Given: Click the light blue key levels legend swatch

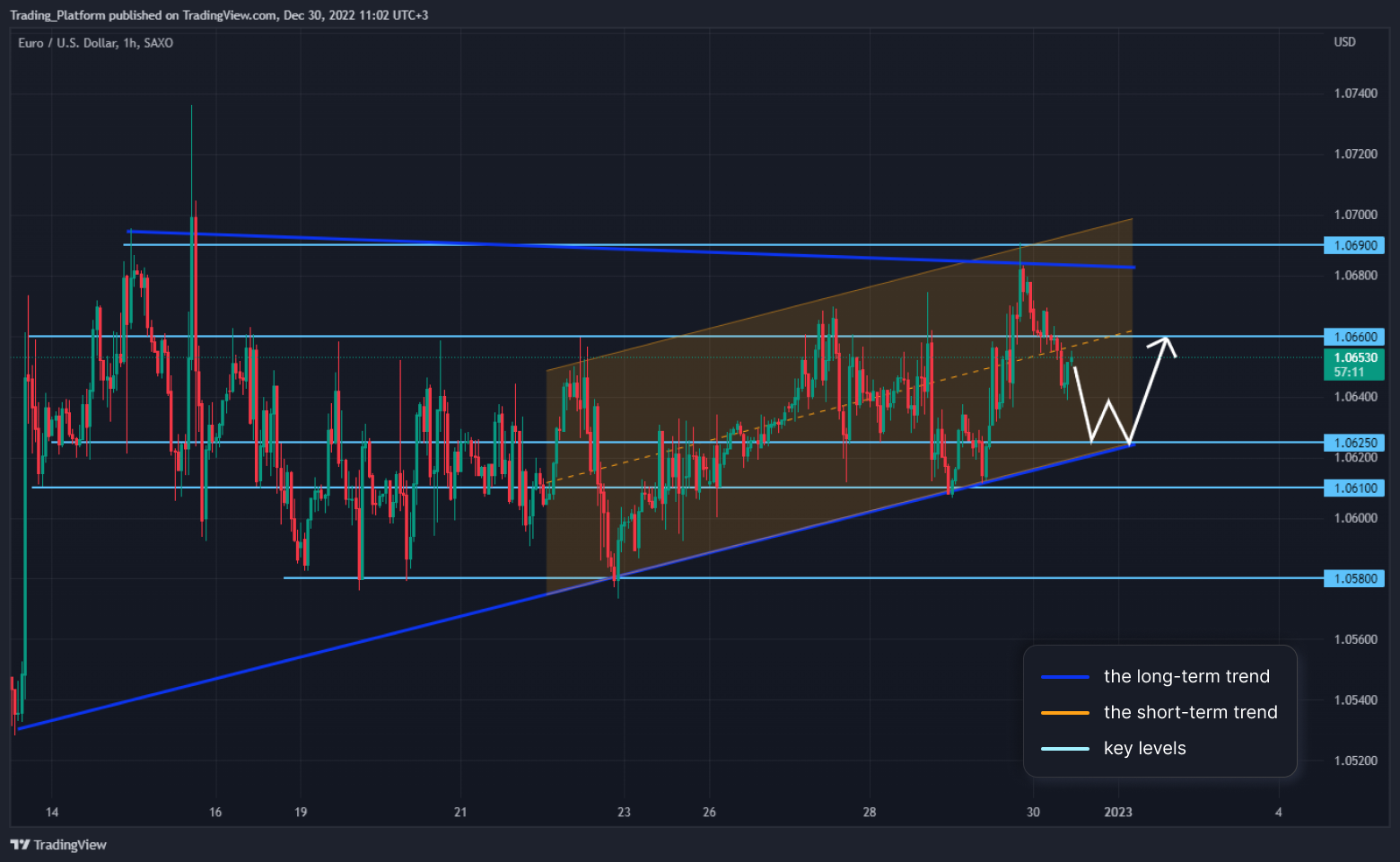Looking at the screenshot, I should coord(1065,749).
